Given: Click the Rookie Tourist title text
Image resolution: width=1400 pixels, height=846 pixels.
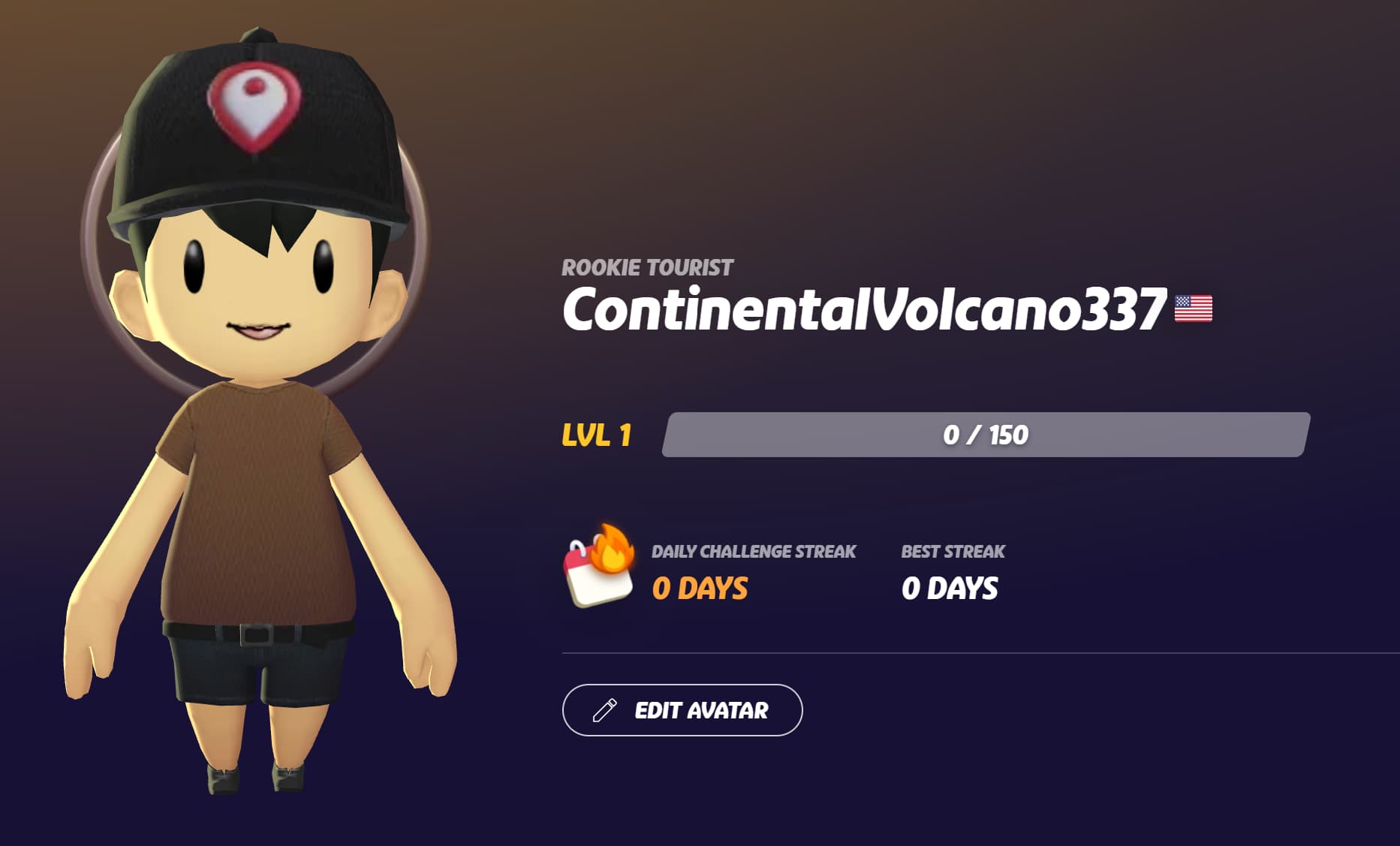Looking at the screenshot, I should click(x=647, y=268).
